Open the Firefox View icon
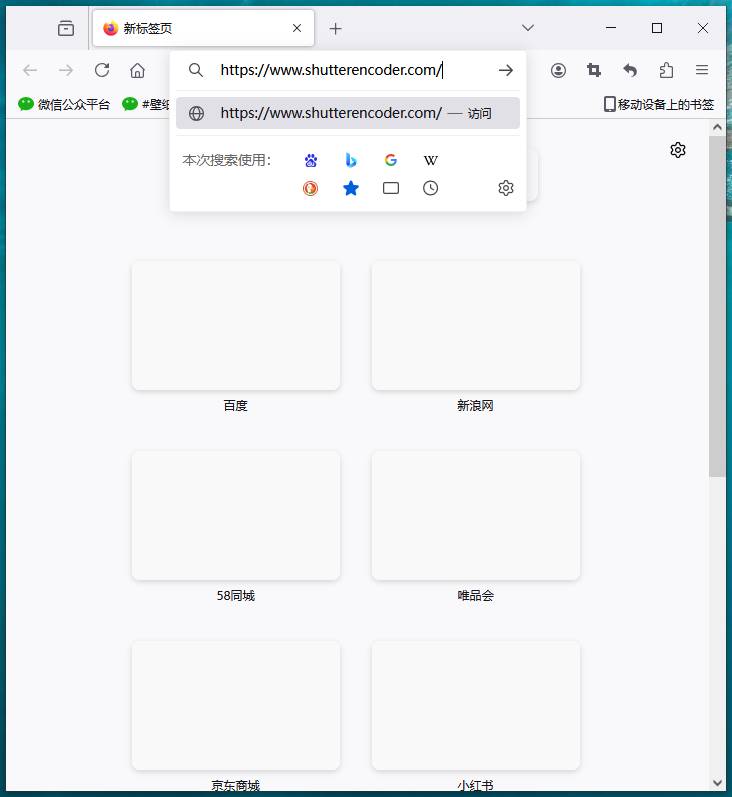The image size is (732, 797). [66, 28]
